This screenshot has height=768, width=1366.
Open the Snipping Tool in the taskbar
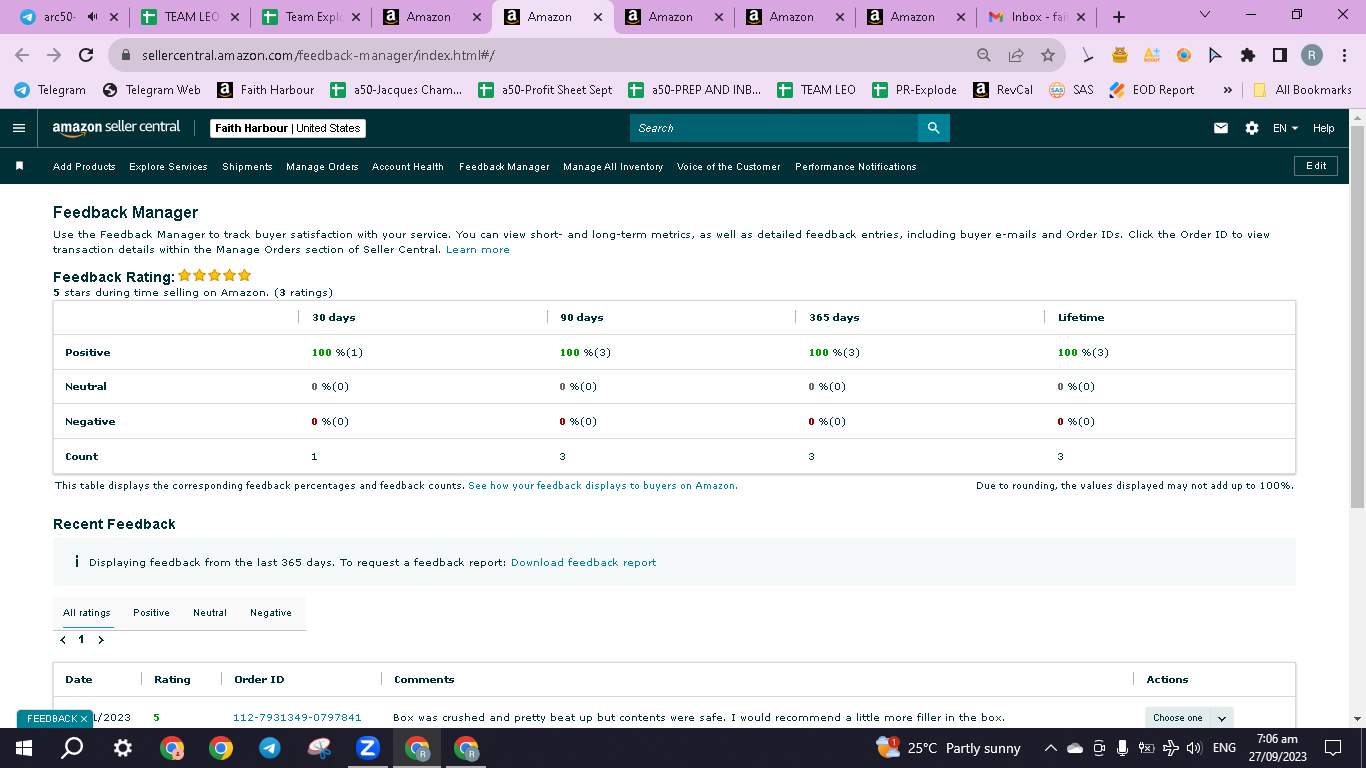(x=318, y=748)
